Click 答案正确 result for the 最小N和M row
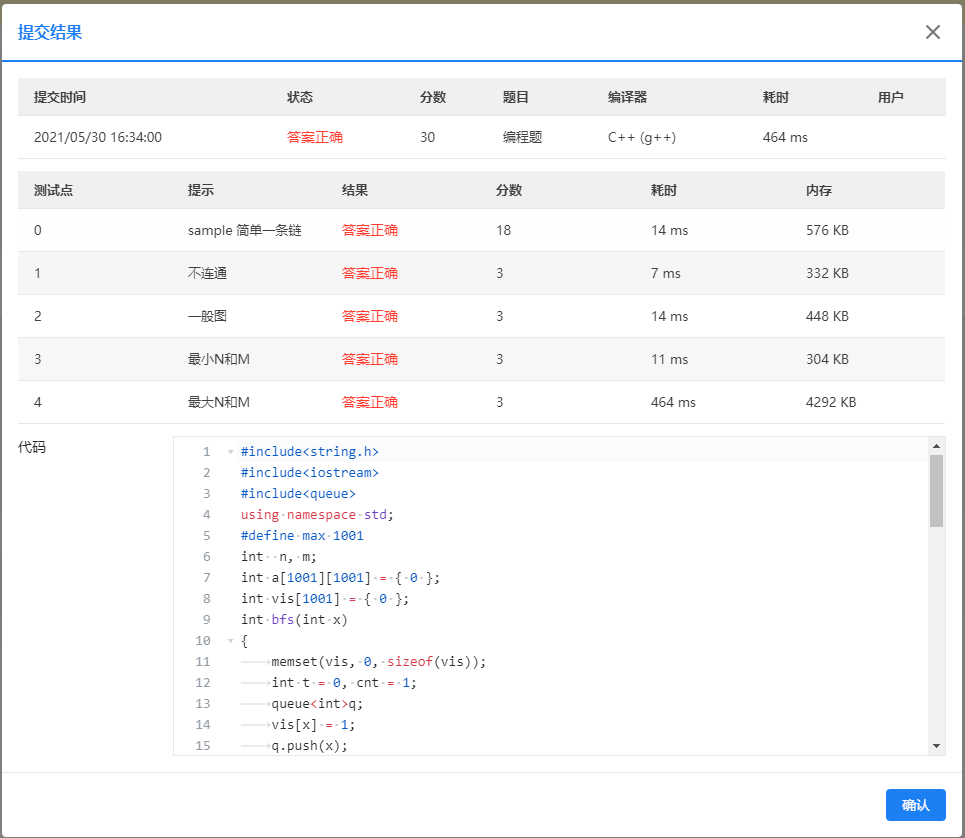 [370, 359]
